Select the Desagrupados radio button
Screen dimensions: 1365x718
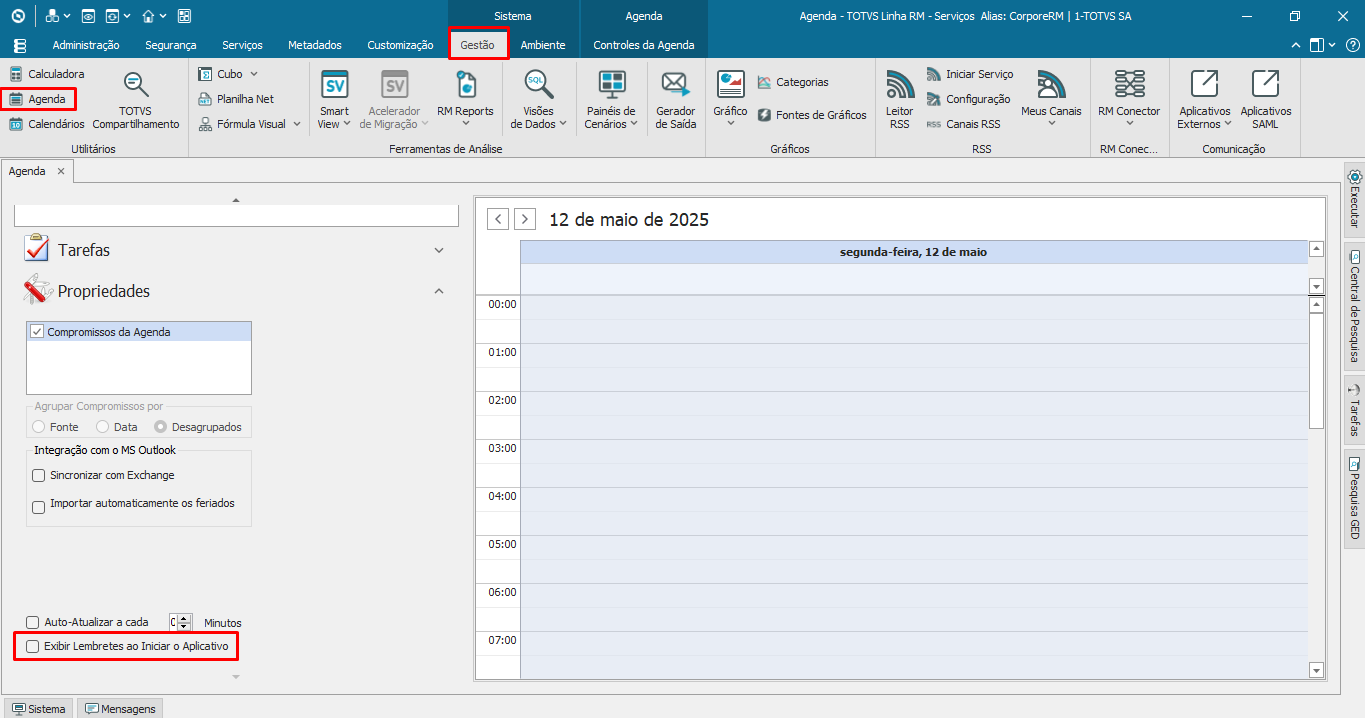point(161,427)
